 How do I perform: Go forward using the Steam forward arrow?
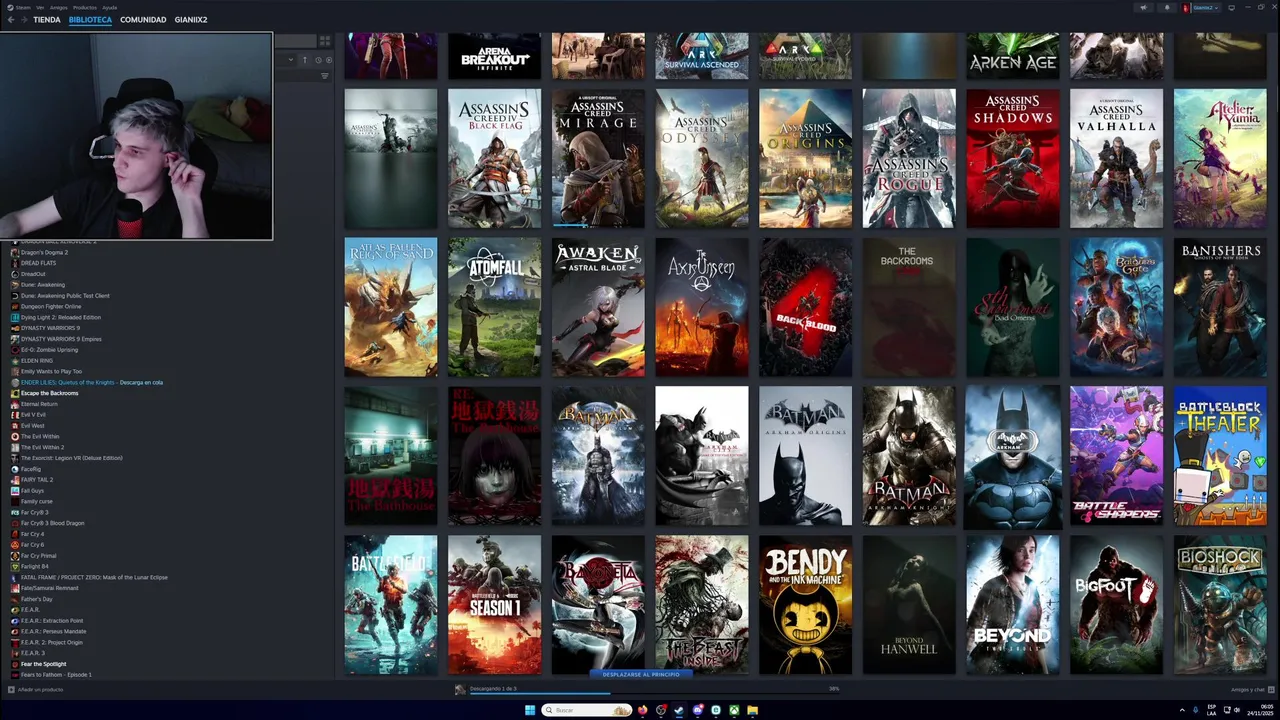[x=24, y=19]
